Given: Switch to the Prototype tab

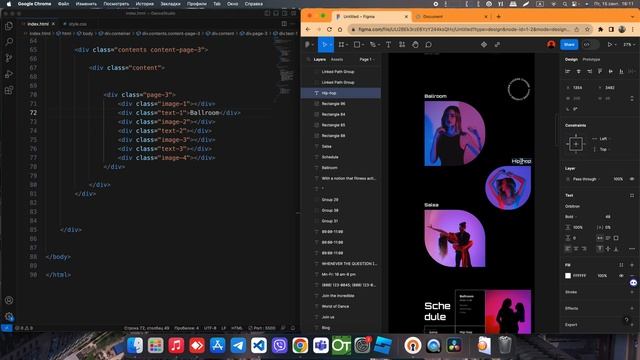Looking at the screenshot, I should (591, 60).
